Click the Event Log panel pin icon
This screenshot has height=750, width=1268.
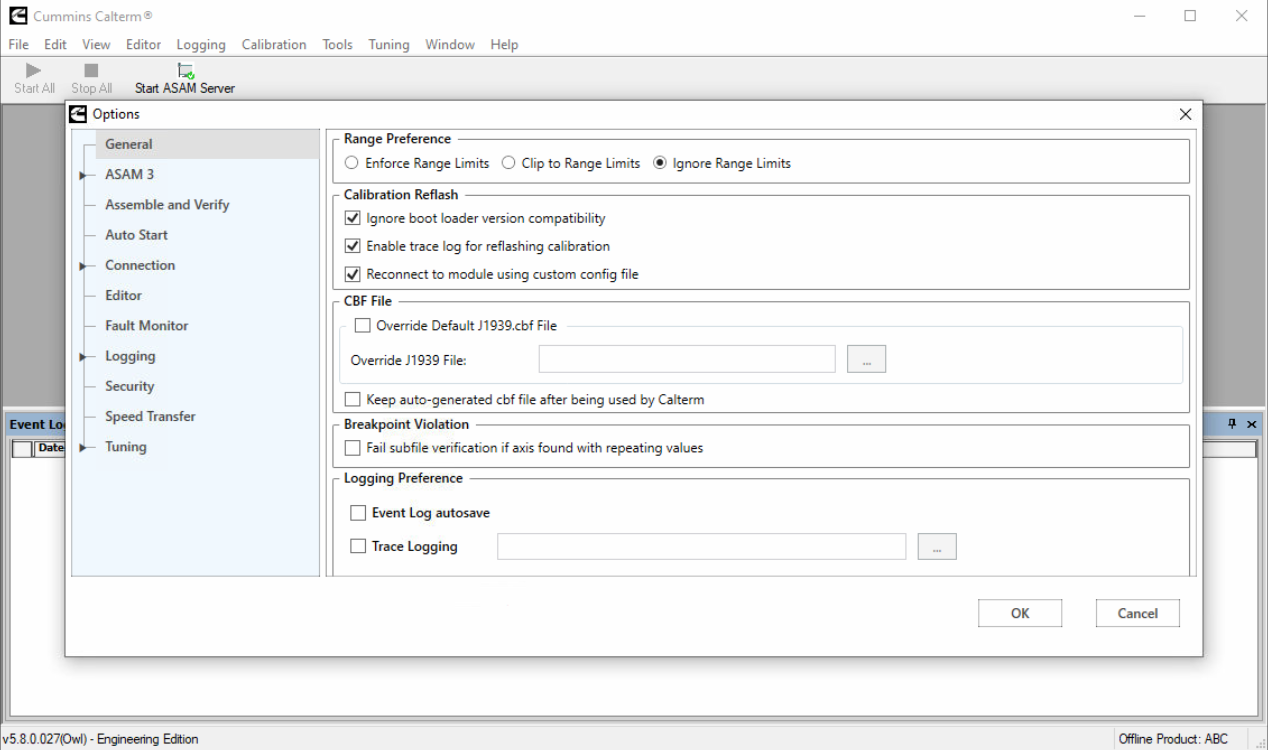[x=1232, y=424]
